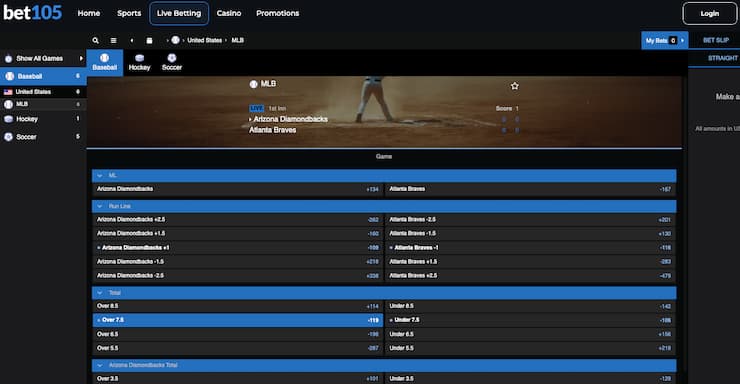Bet Arizona Diamondbacks moneyline +134
Image resolution: width=740 pixels, height=384 pixels.
click(237, 189)
